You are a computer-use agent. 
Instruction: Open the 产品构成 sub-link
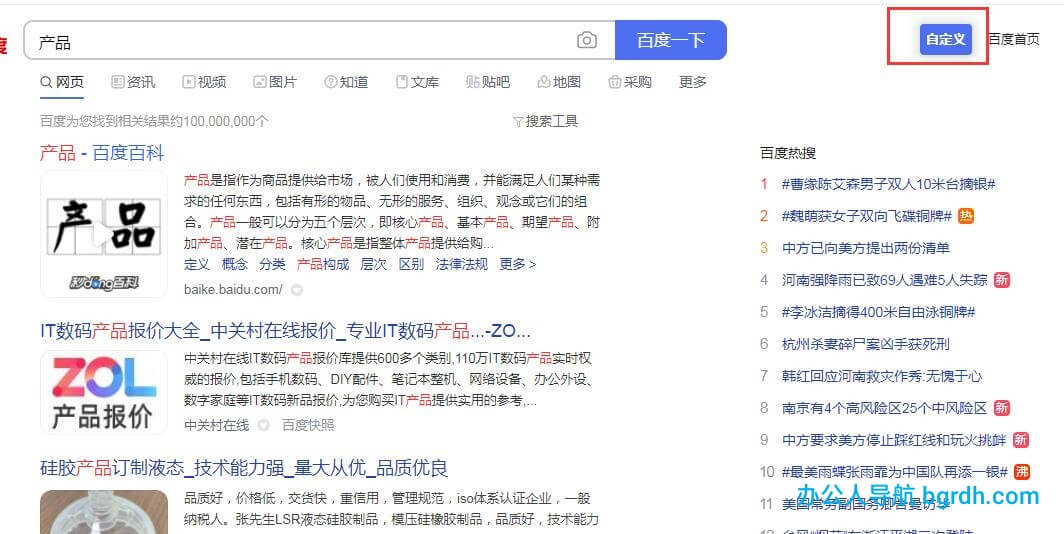click(x=323, y=264)
